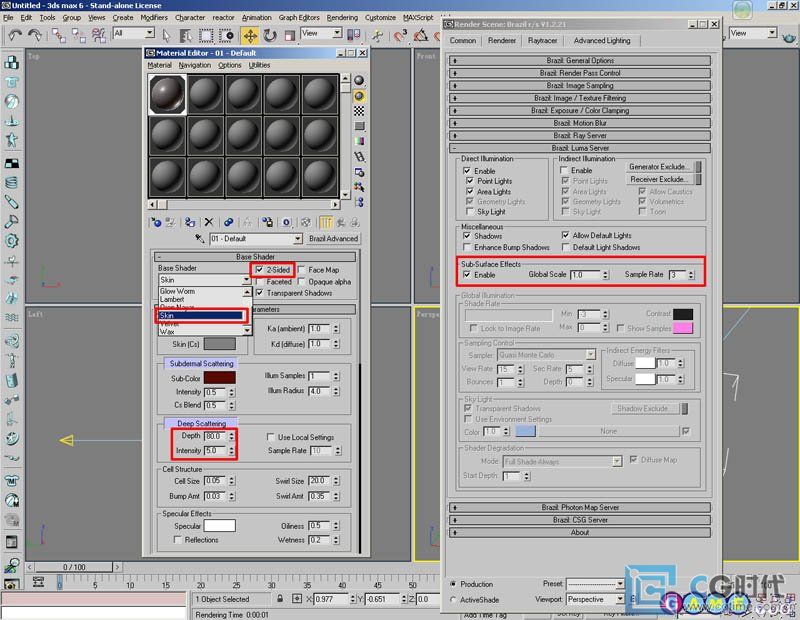Screen dimensions: 800x620
Task: Select Wax in the shader list
Action: coord(201,332)
